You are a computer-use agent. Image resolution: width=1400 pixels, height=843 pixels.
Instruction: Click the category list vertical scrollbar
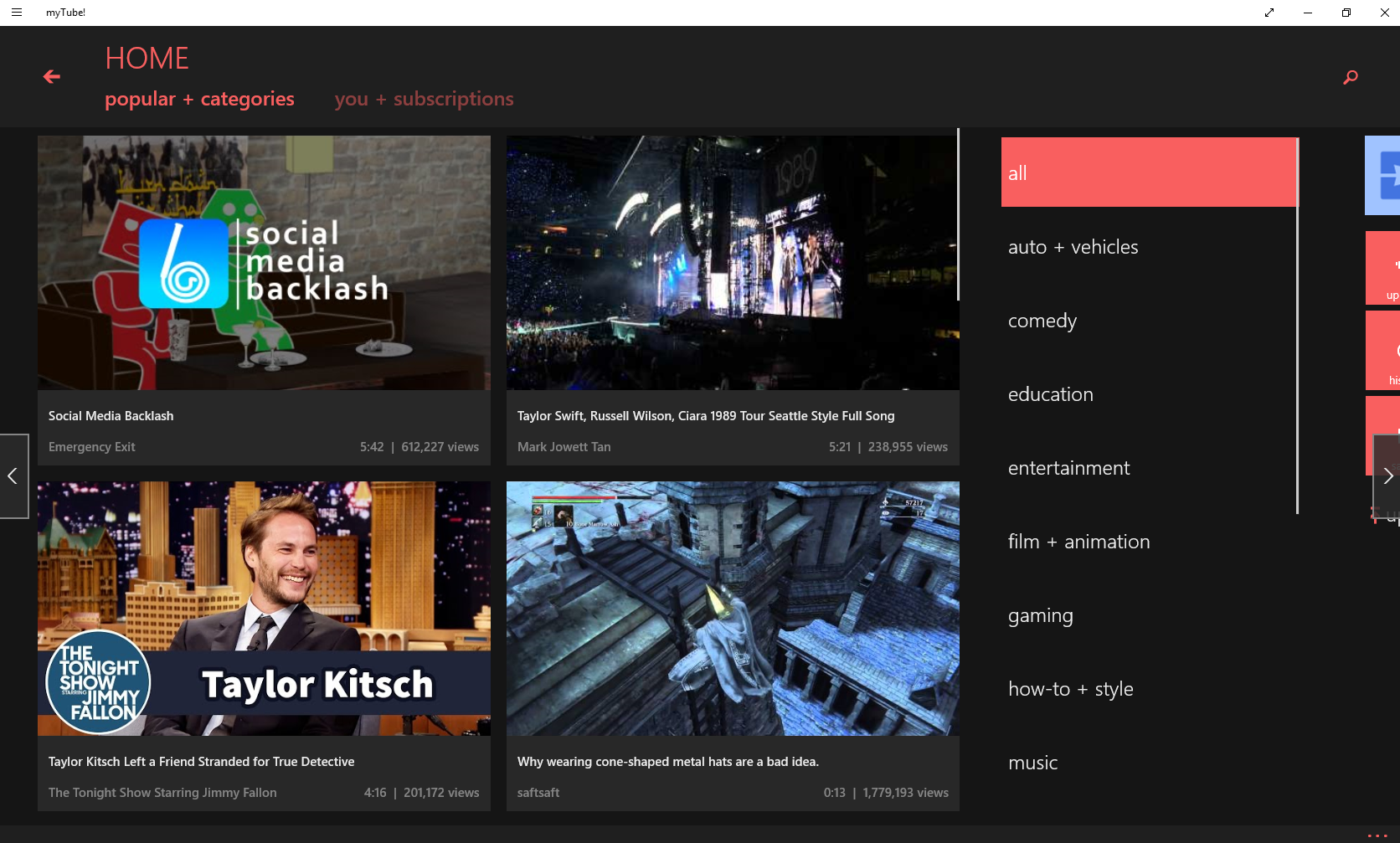click(1297, 326)
